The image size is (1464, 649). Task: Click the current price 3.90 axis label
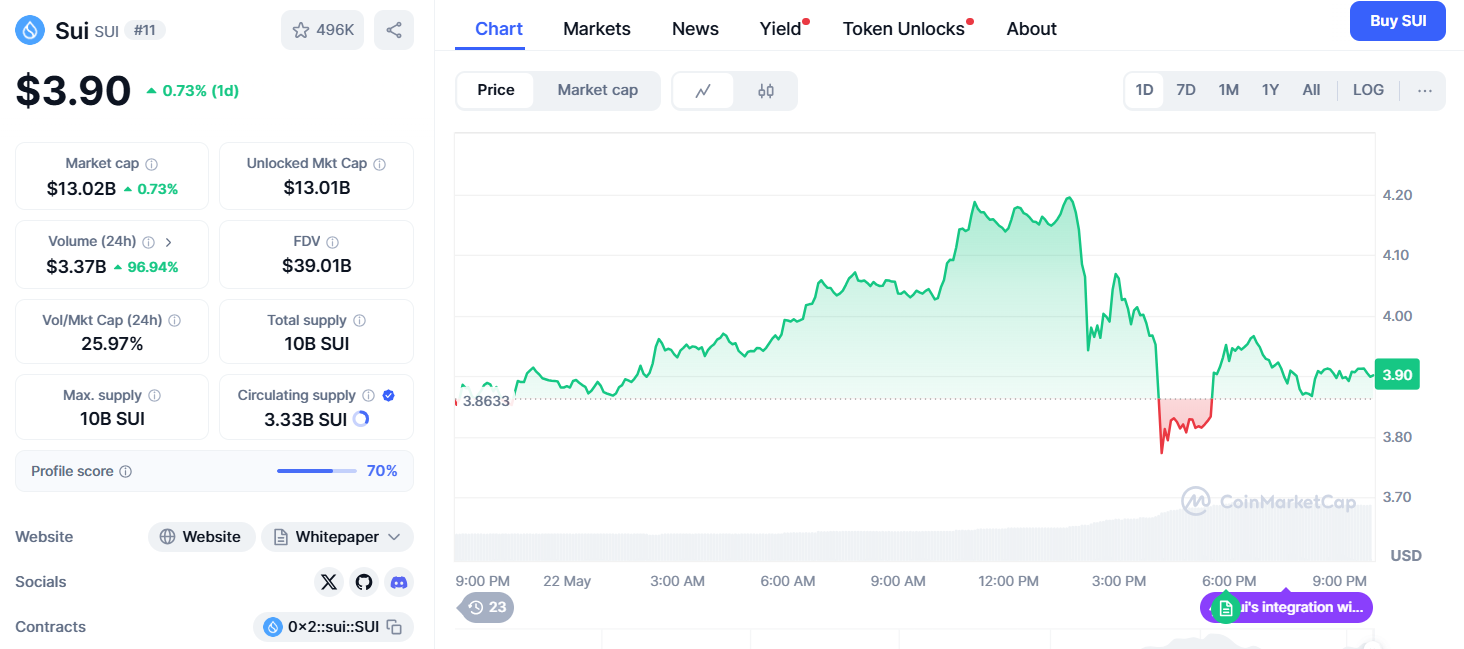[x=1397, y=375]
